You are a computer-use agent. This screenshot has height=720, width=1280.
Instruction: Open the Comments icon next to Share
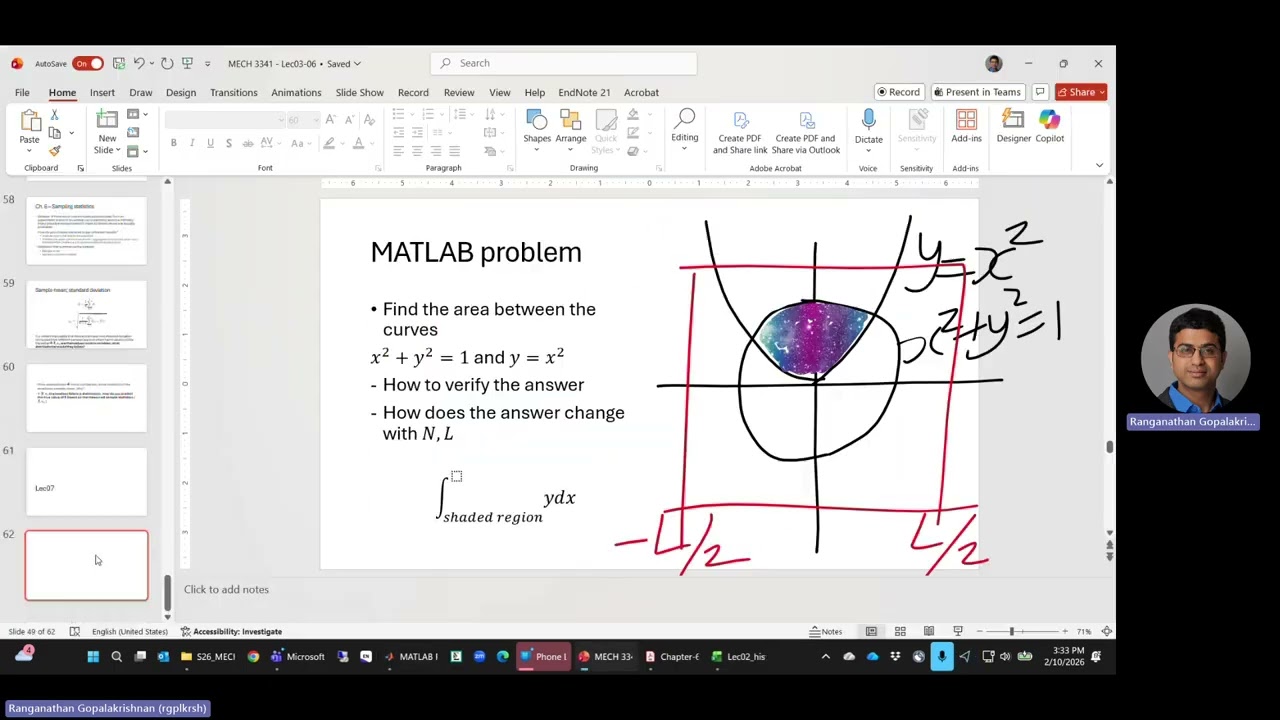point(1040,92)
